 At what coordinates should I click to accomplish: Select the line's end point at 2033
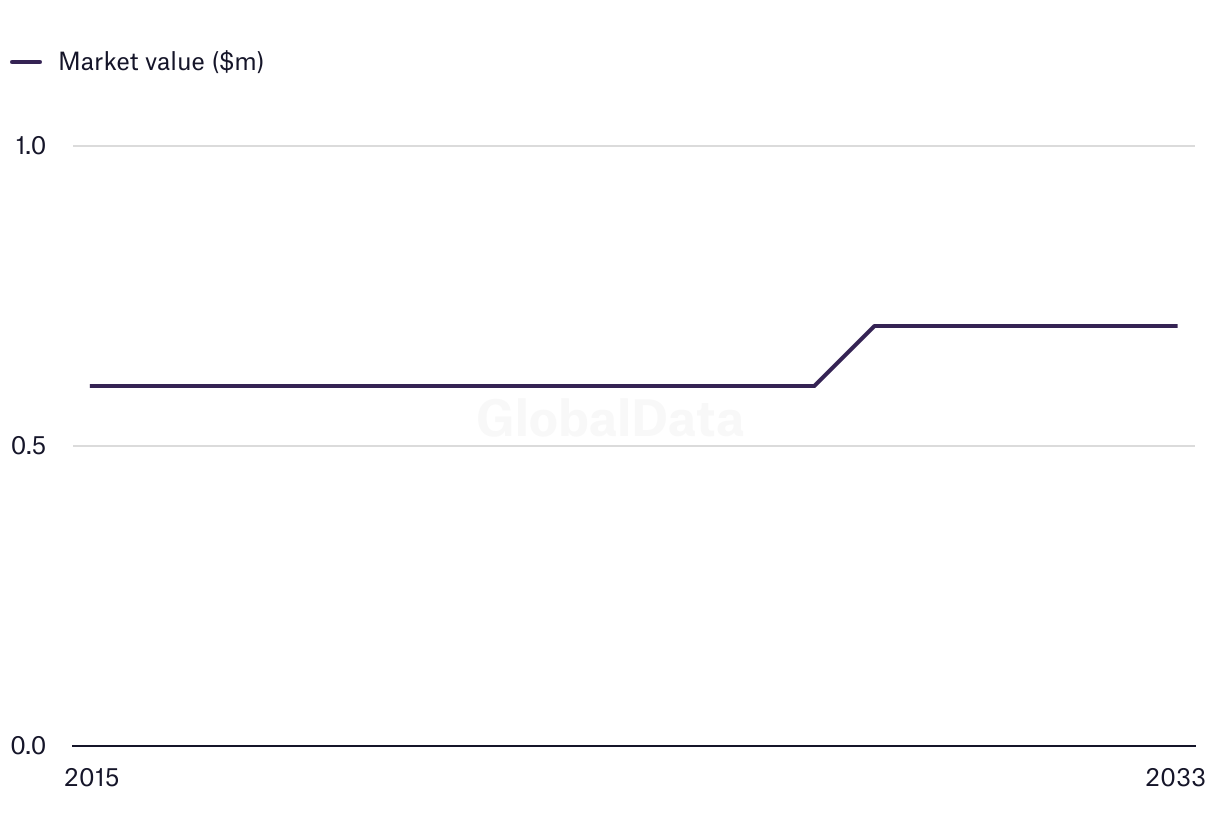pyautogui.click(x=1176, y=326)
